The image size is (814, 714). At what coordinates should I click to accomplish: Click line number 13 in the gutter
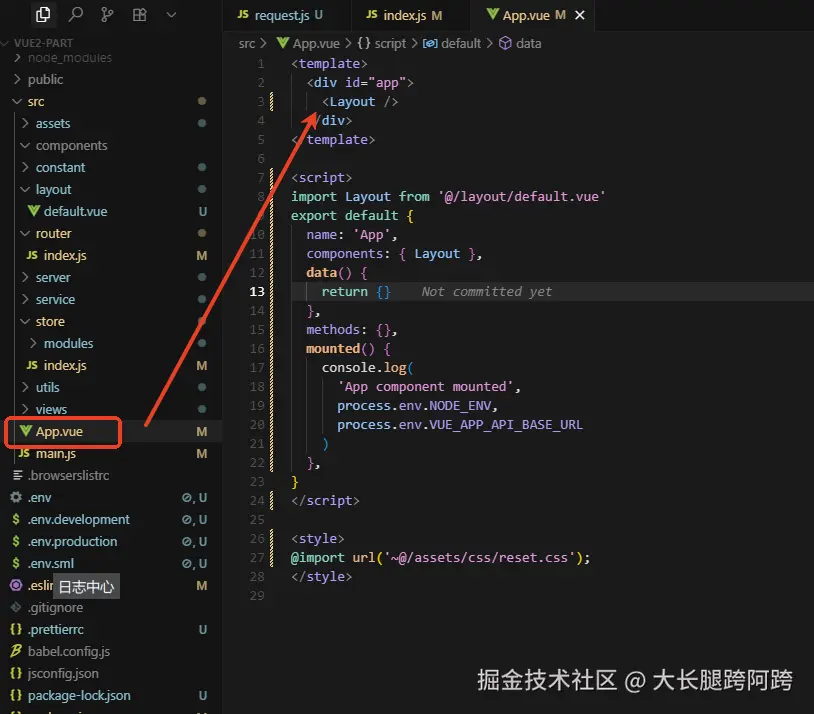tap(257, 291)
